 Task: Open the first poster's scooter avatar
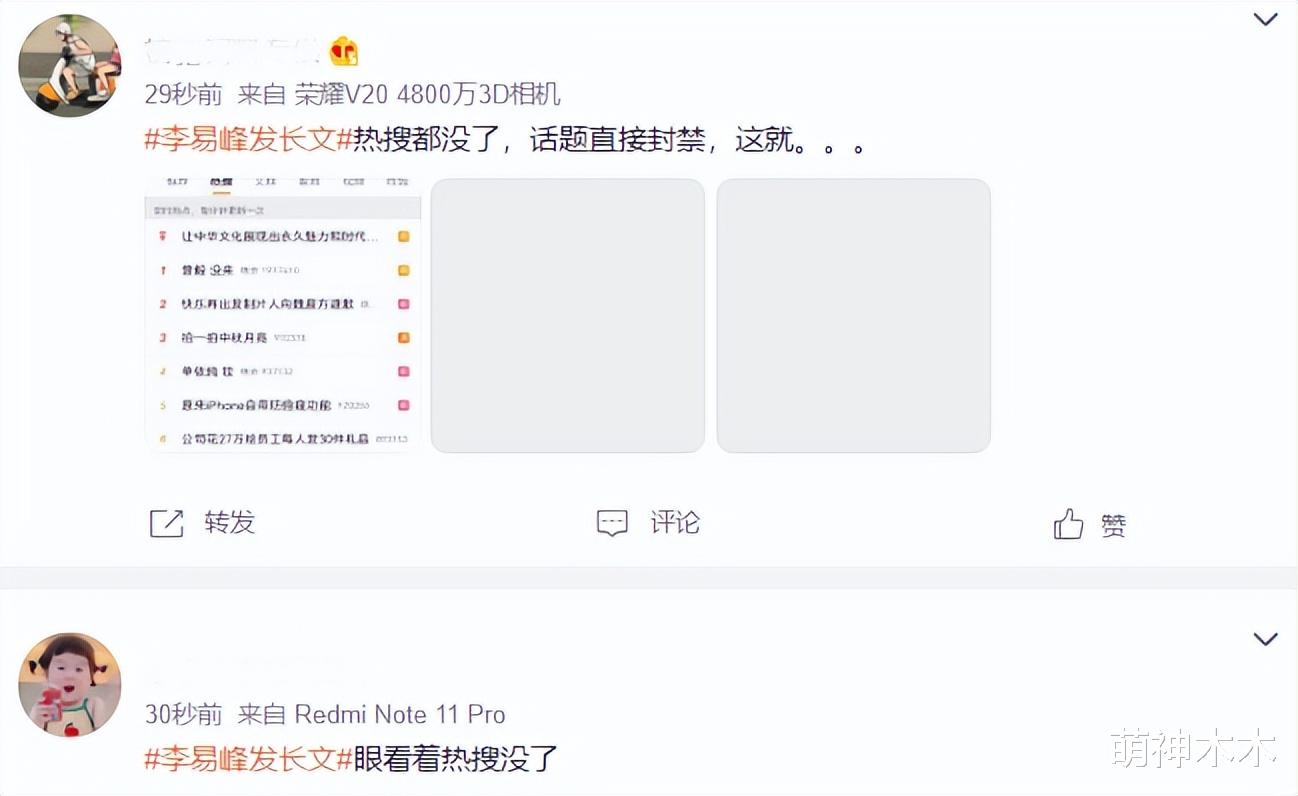click(69, 66)
